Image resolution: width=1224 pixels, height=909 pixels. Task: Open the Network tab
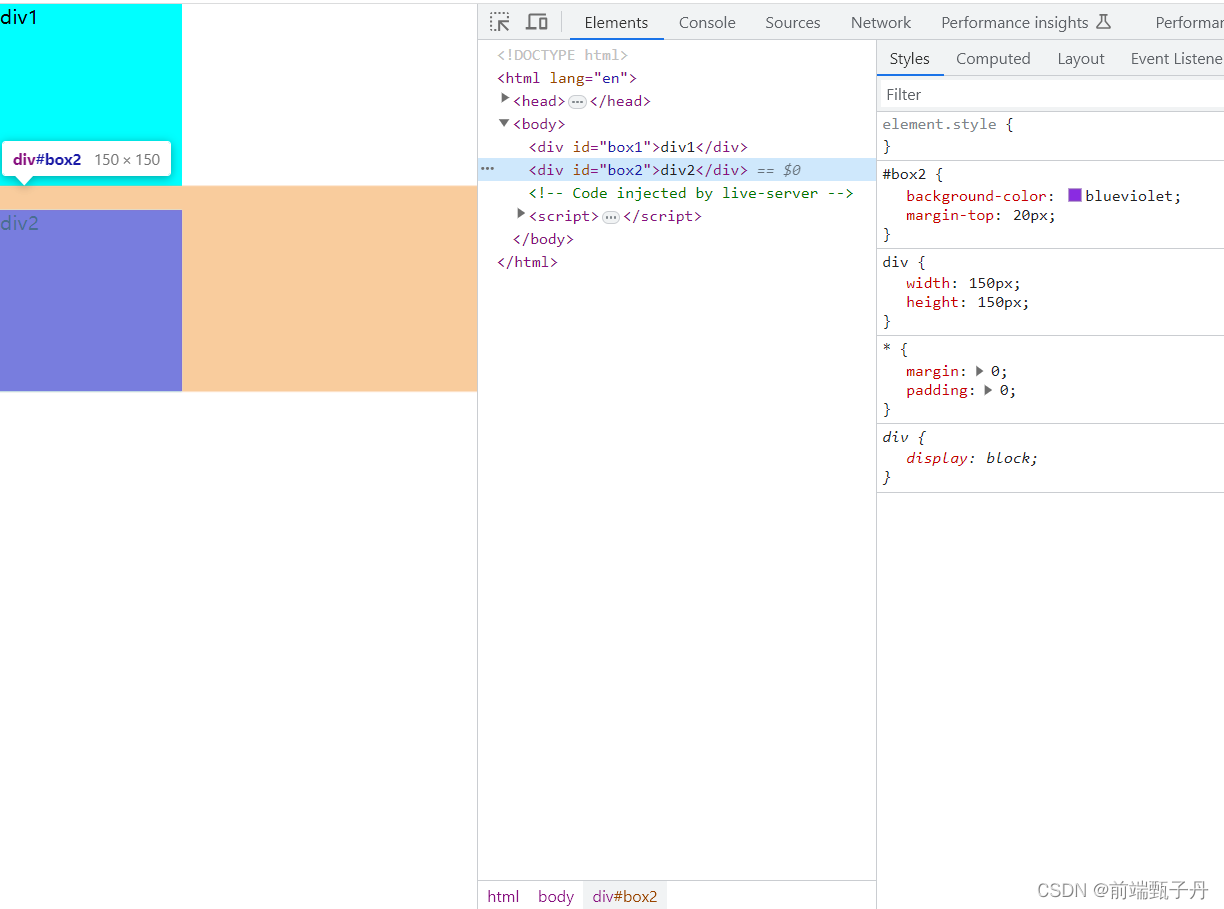881,22
